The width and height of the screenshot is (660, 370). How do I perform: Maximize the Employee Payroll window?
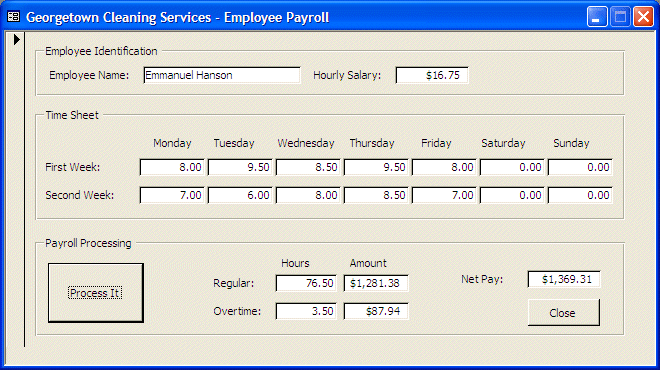(x=620, y=17)
